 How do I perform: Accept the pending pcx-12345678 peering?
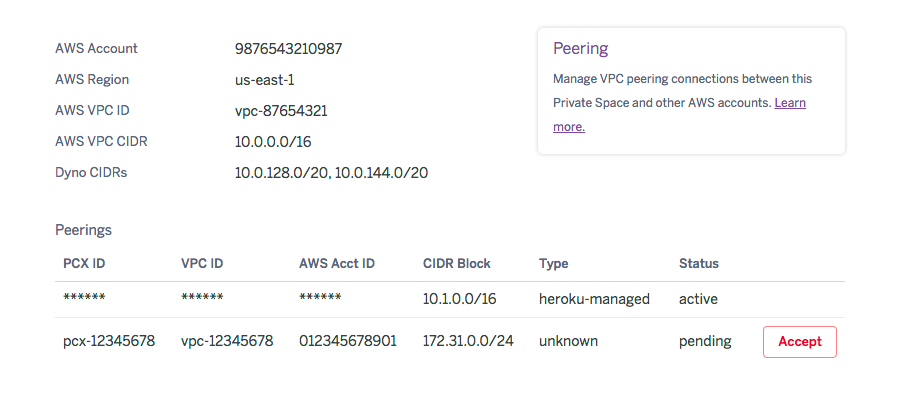(x=799, y=341)
